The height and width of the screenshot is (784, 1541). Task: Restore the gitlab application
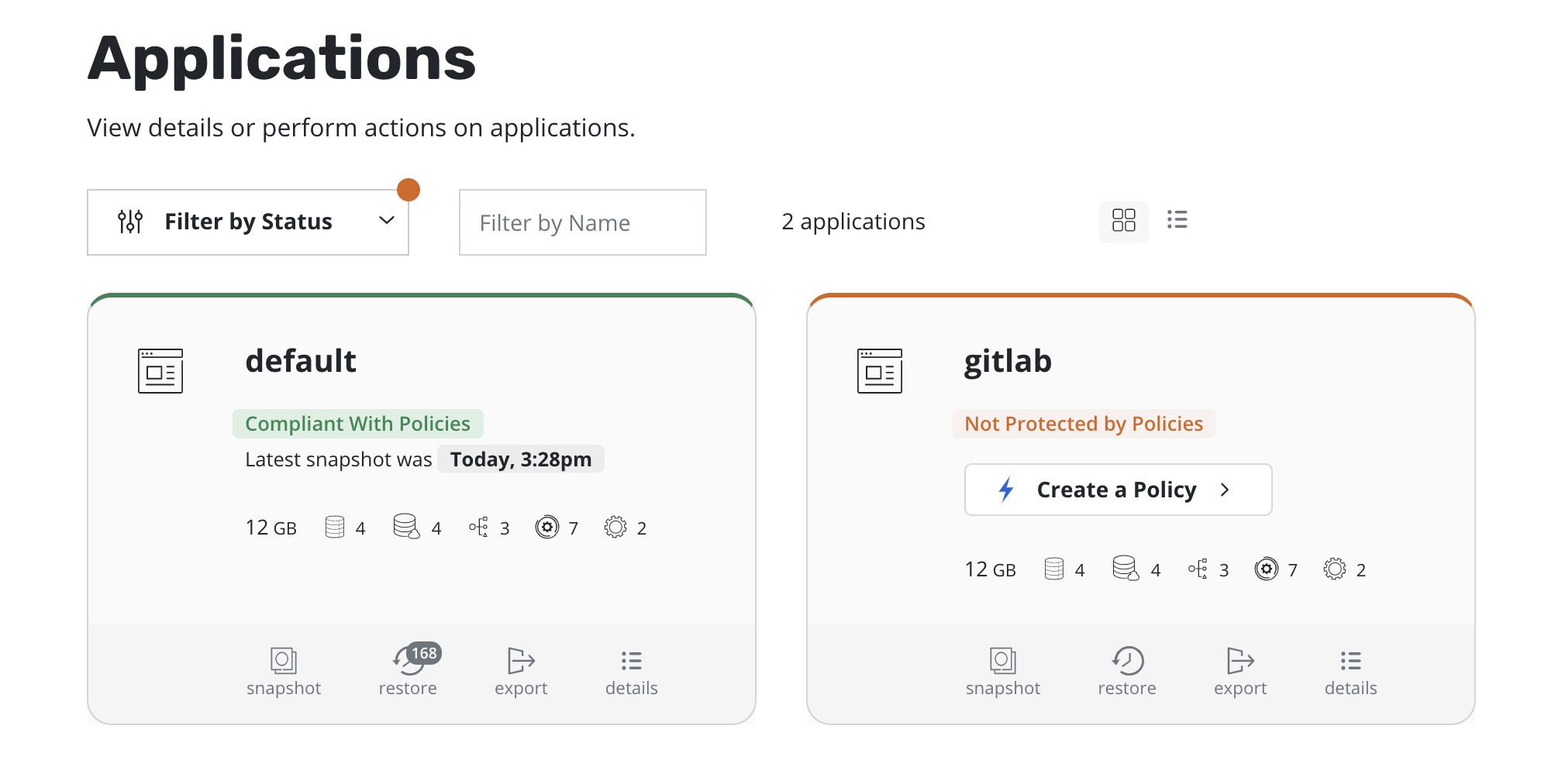[1127, 670]
